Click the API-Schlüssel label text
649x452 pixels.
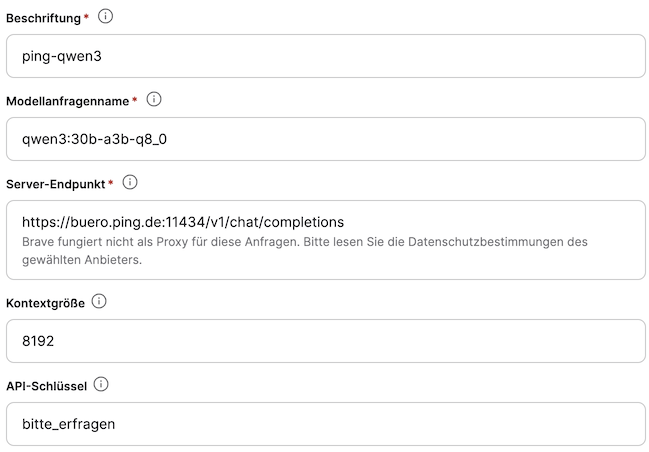(x=47, y=386)
